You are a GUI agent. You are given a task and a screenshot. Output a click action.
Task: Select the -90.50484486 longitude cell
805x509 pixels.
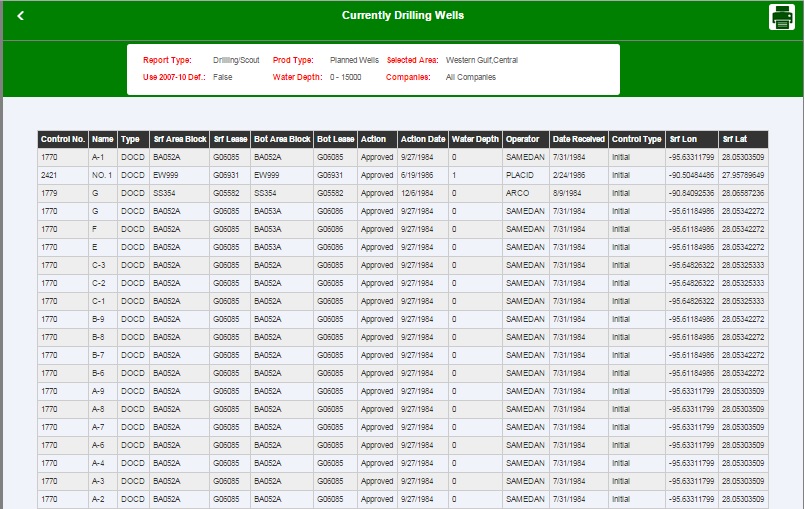click(692, 175)
